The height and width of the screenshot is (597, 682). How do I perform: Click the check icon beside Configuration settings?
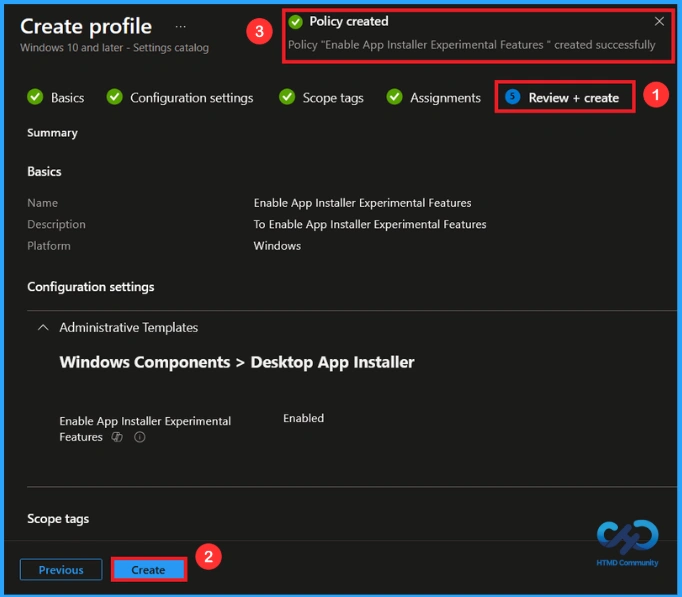click(114, 97)
